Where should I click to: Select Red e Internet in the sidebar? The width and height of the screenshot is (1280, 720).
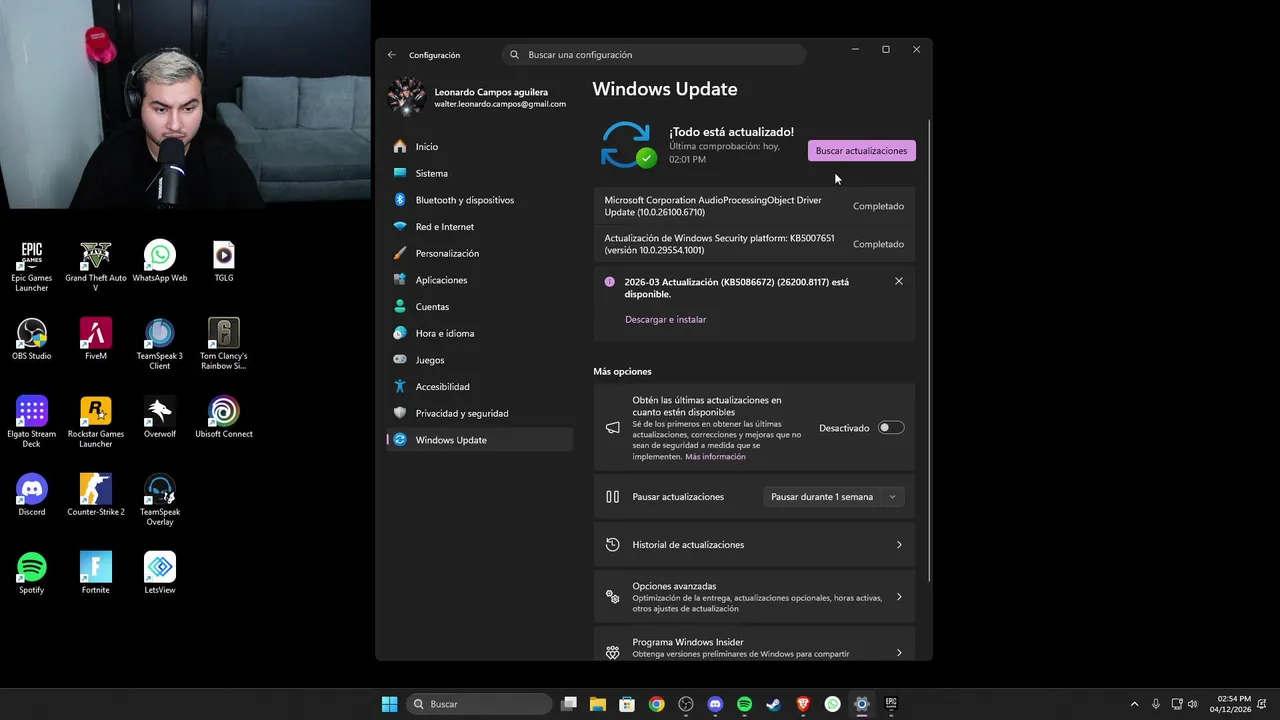[480, 227]
